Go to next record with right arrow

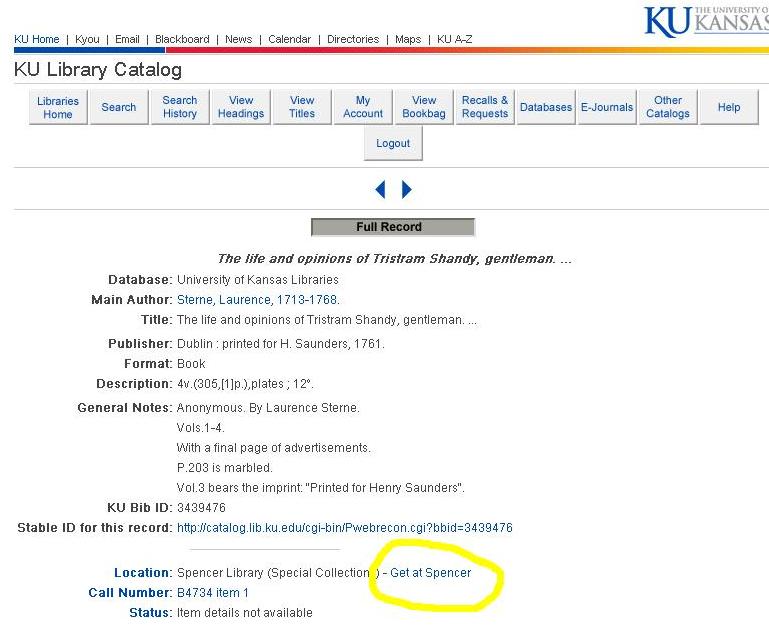(407, 189)
